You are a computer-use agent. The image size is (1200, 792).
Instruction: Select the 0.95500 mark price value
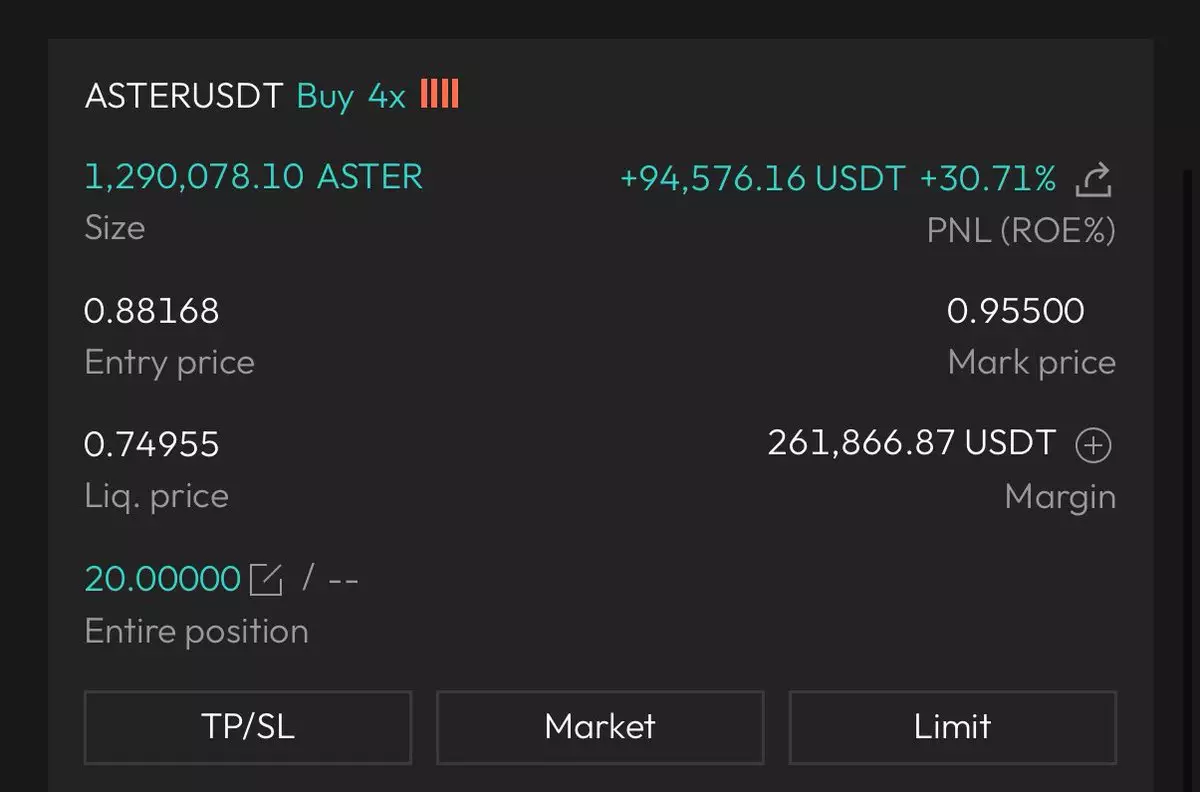pyautogui.click(x=1015, y=311)
